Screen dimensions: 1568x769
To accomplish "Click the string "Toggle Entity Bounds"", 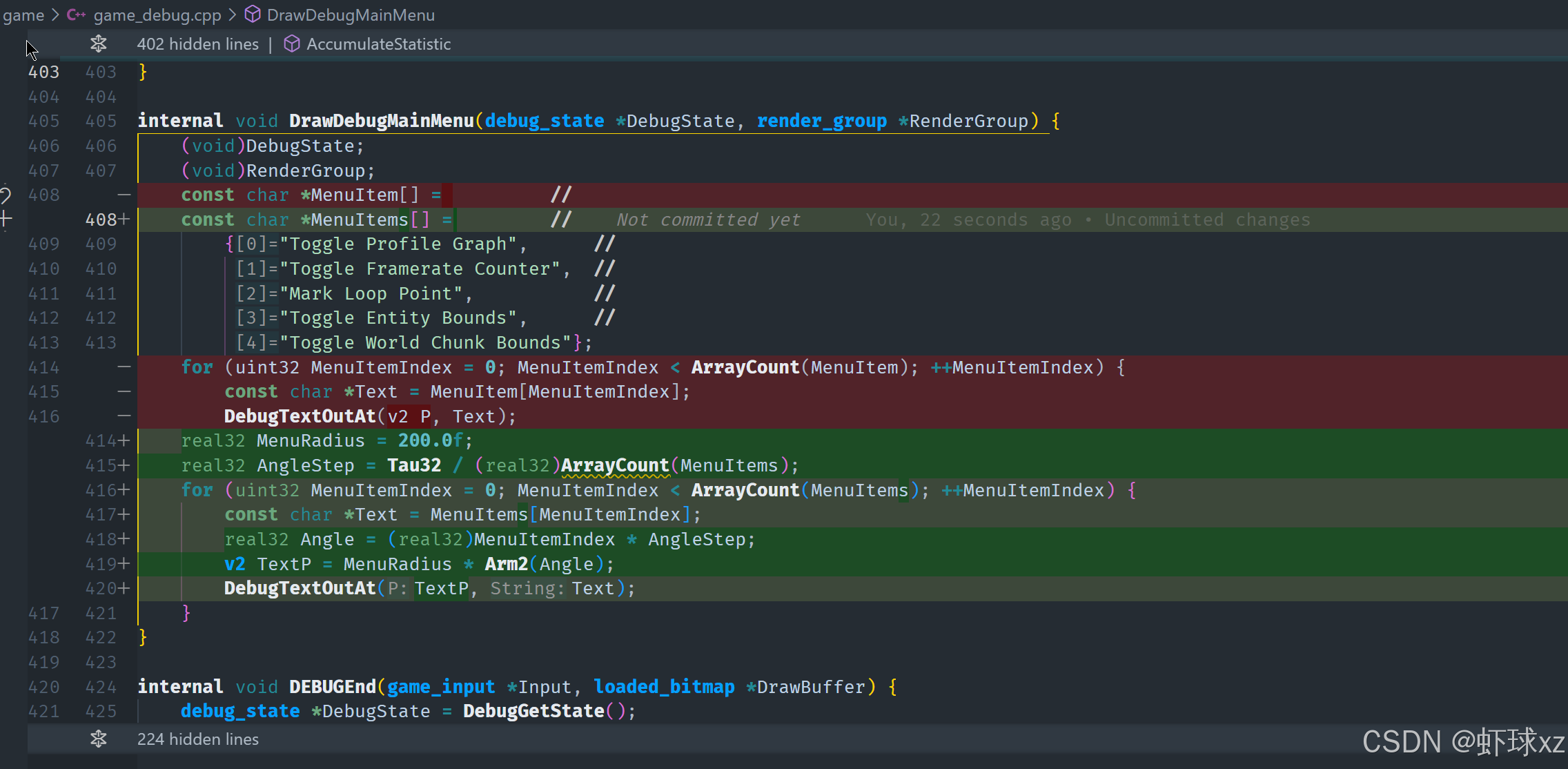I will pos(398,318).
